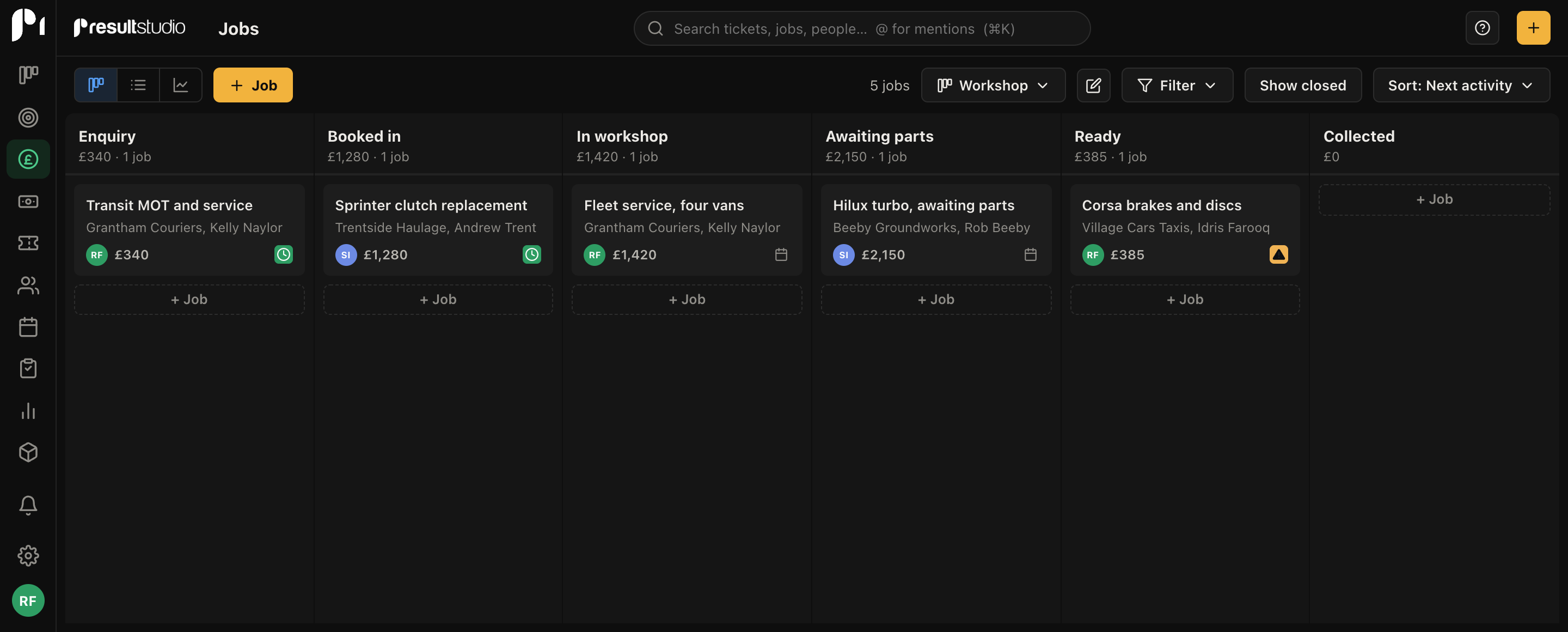Click the search tickets, jobs, people field
The width and height of the screenshot is (1568, 632).
point(861,28)
